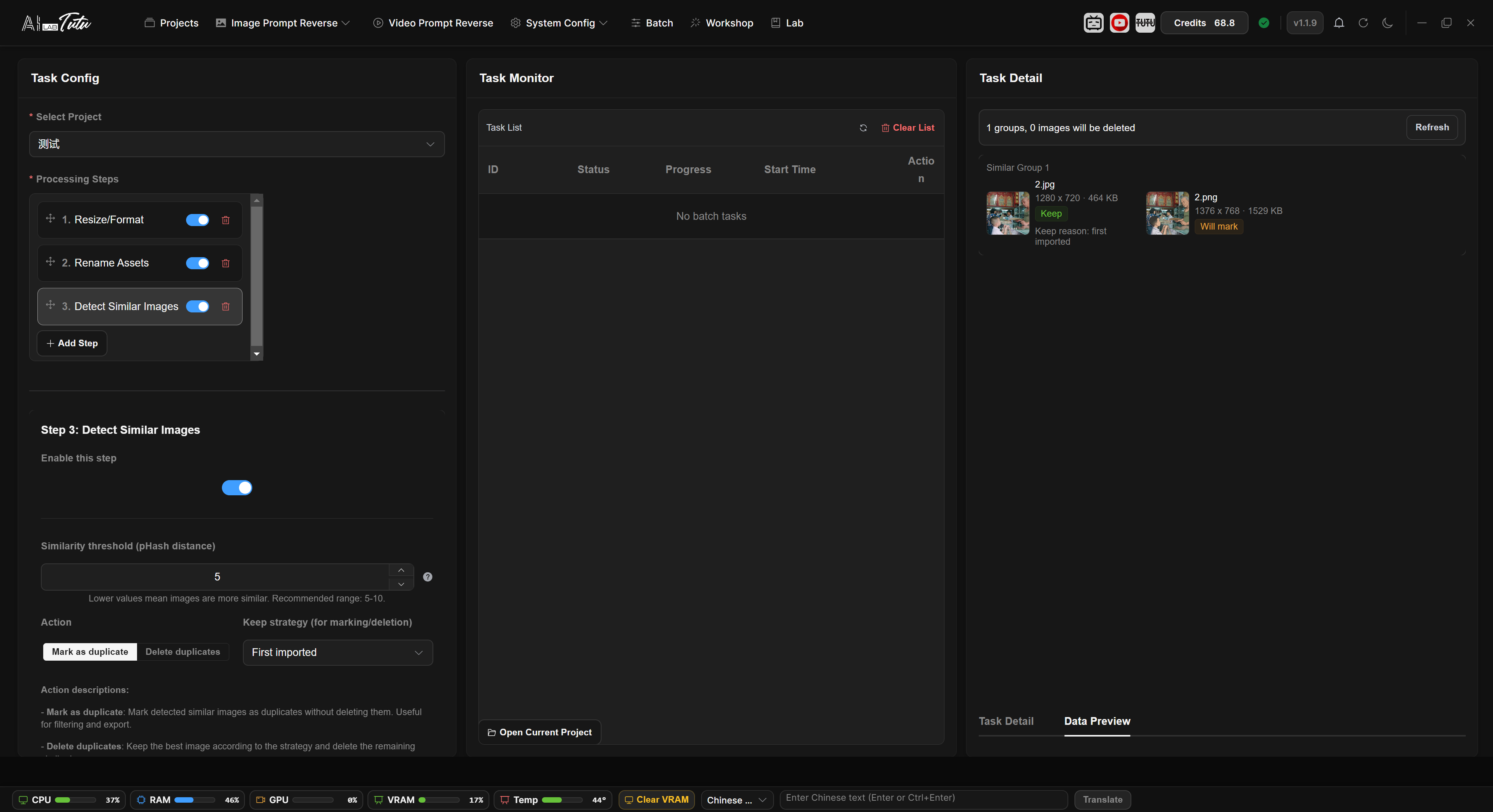Click the Refresh button in Task Detail
Image resolution: width=1493 pixels, height=812 pixels.
(x=1431, y=127)
